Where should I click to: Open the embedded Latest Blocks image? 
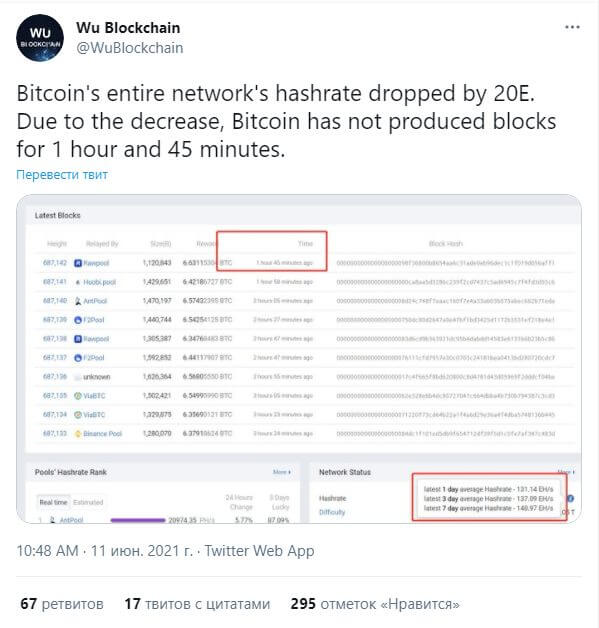tap(299, 359)
